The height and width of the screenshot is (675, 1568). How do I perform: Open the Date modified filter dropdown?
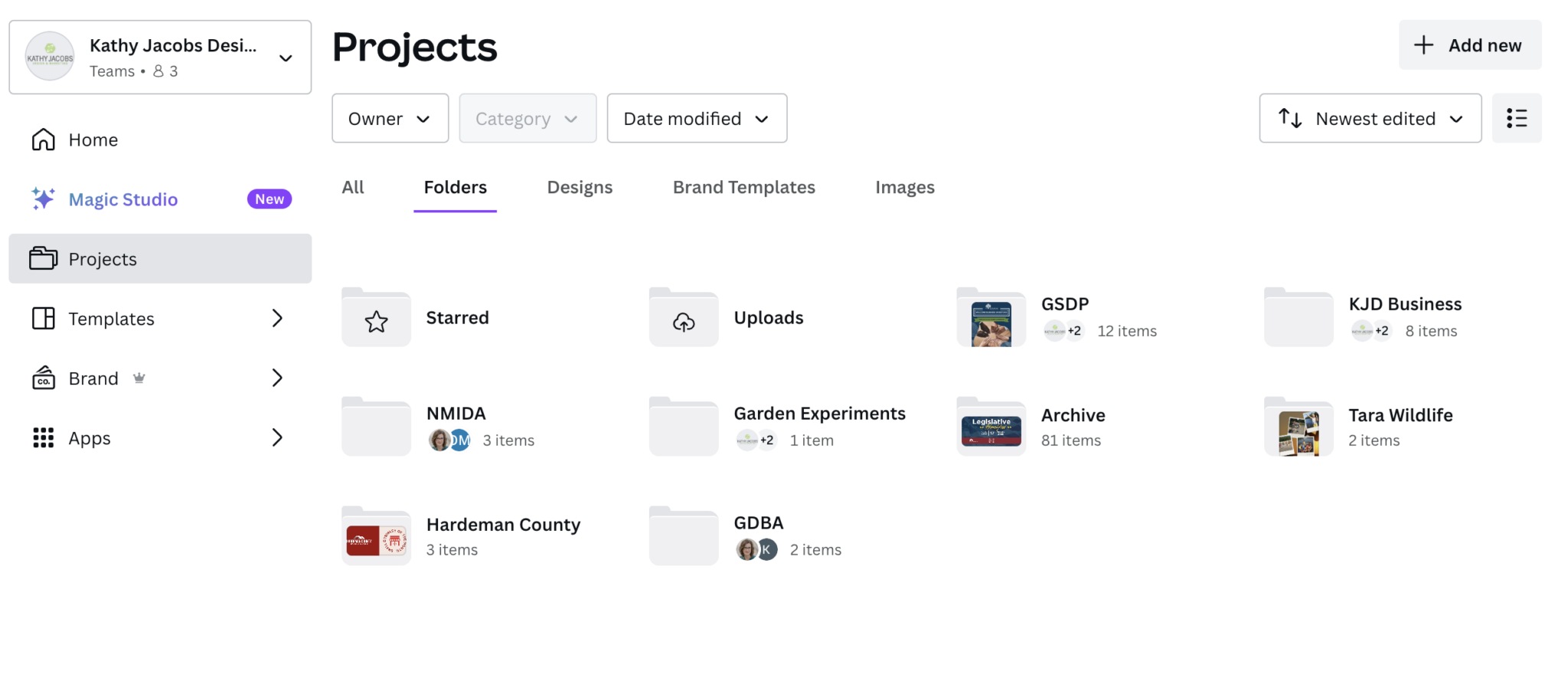tap(696, 119)
